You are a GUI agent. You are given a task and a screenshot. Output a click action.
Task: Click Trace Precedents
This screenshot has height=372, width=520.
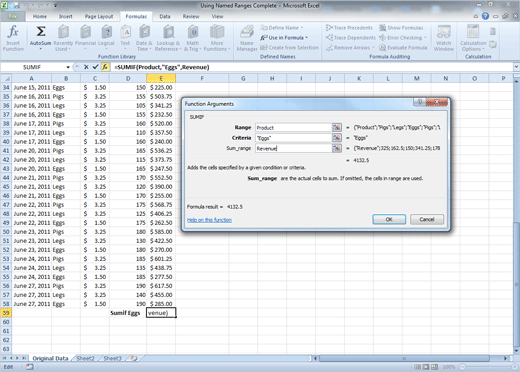[349, 28]
